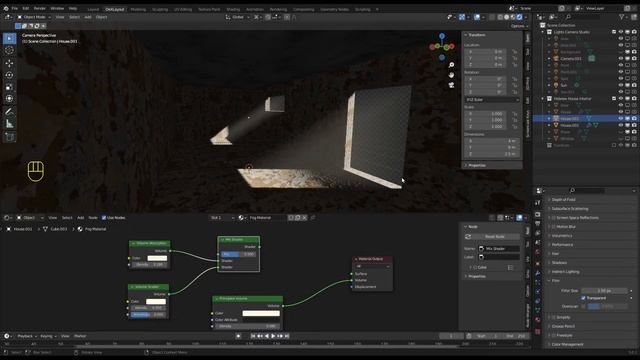The height and width of the screenshot is (360, 640).
Task: Switch to the Shading workspace tab
Action: tap(233, 9)
